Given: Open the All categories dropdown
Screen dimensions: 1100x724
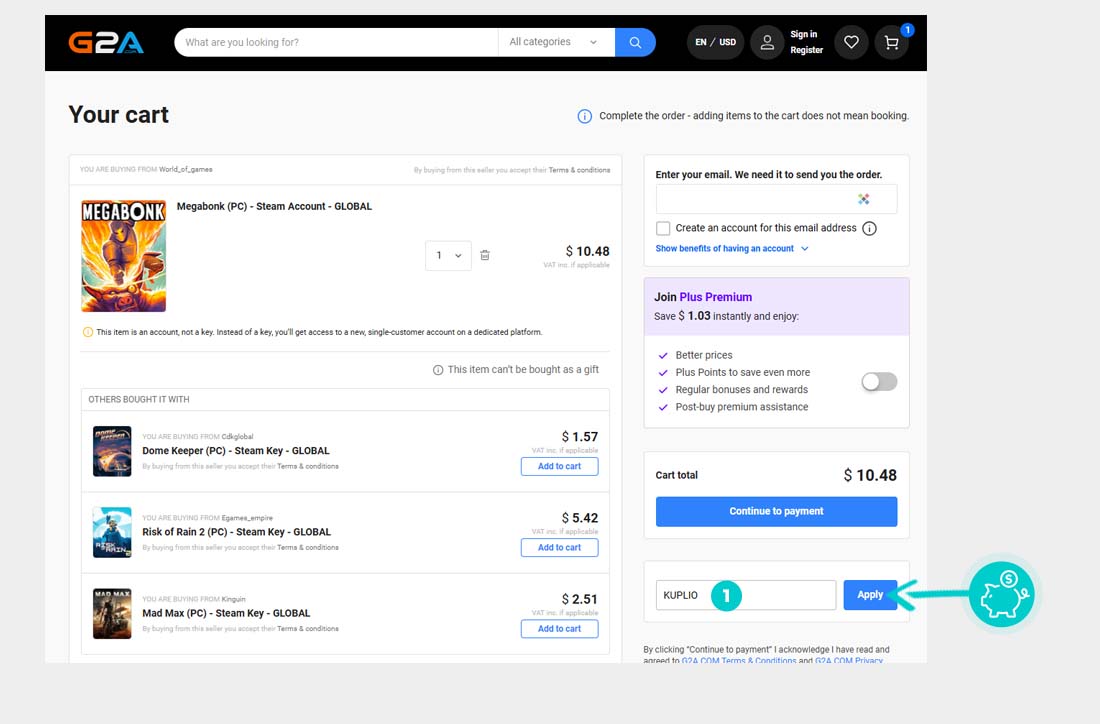Looking at the screenshot, I should pyautogui.click(x=553, y=42).
